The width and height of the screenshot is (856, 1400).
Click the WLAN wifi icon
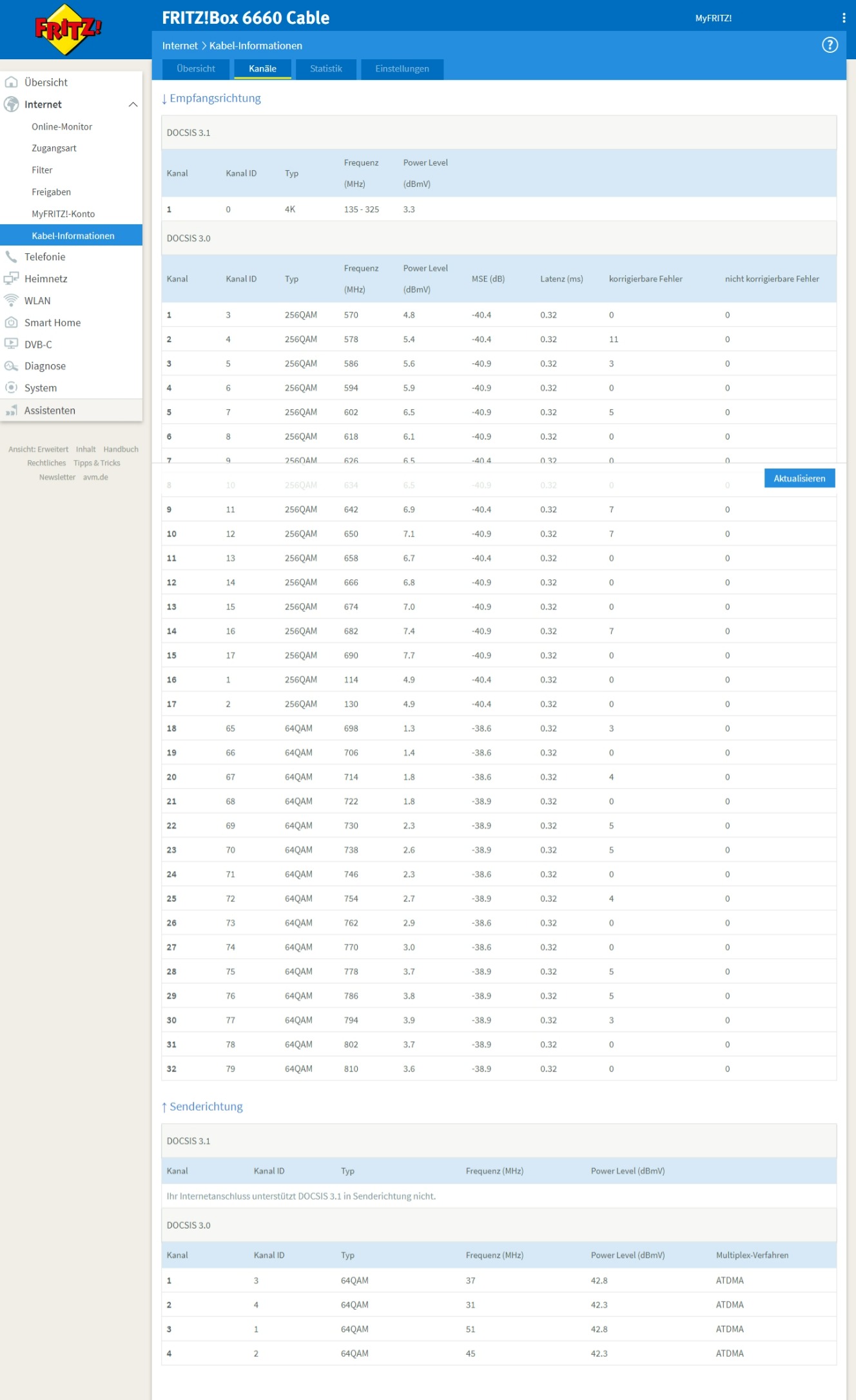click(x=11, y=300)
